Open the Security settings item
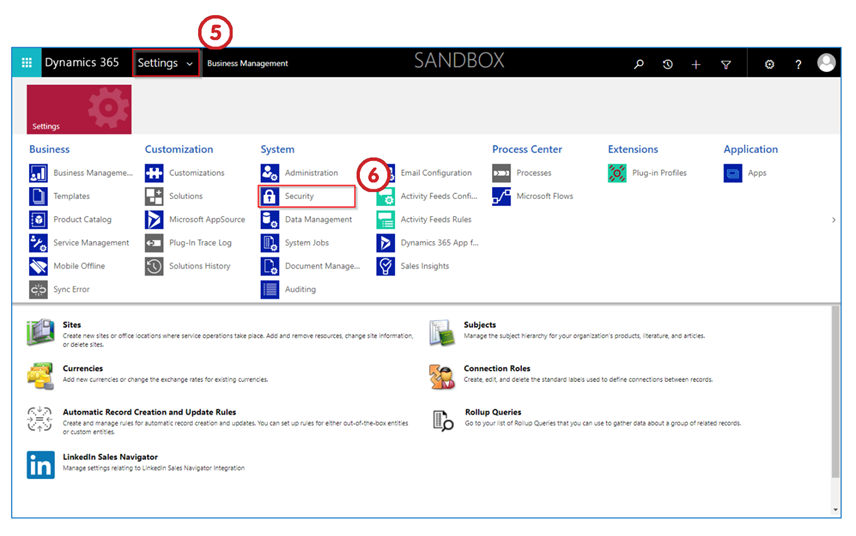The image size is (856, 536). 298,196
